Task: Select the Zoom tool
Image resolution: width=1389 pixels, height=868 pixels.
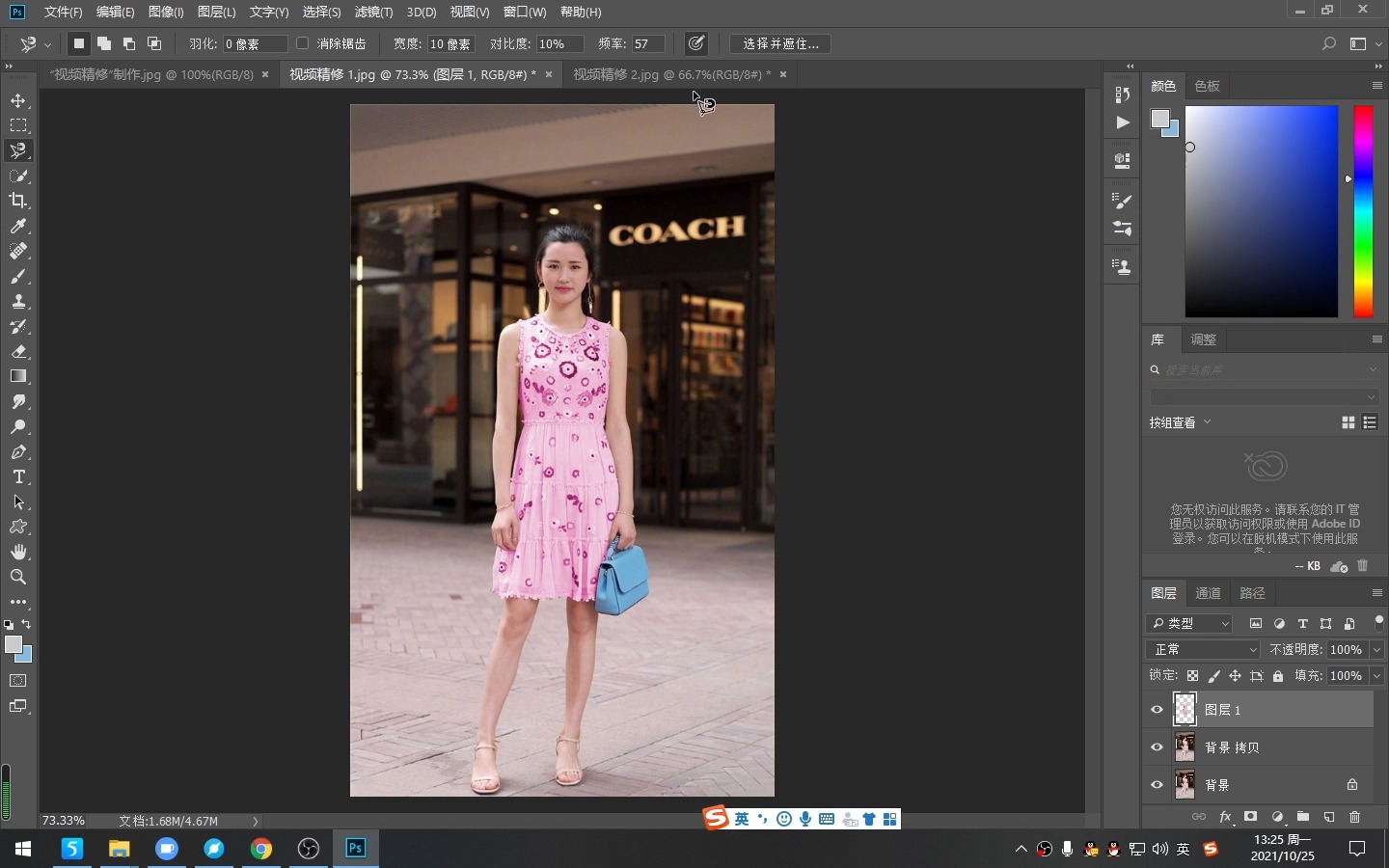Action: coord(18,577)
